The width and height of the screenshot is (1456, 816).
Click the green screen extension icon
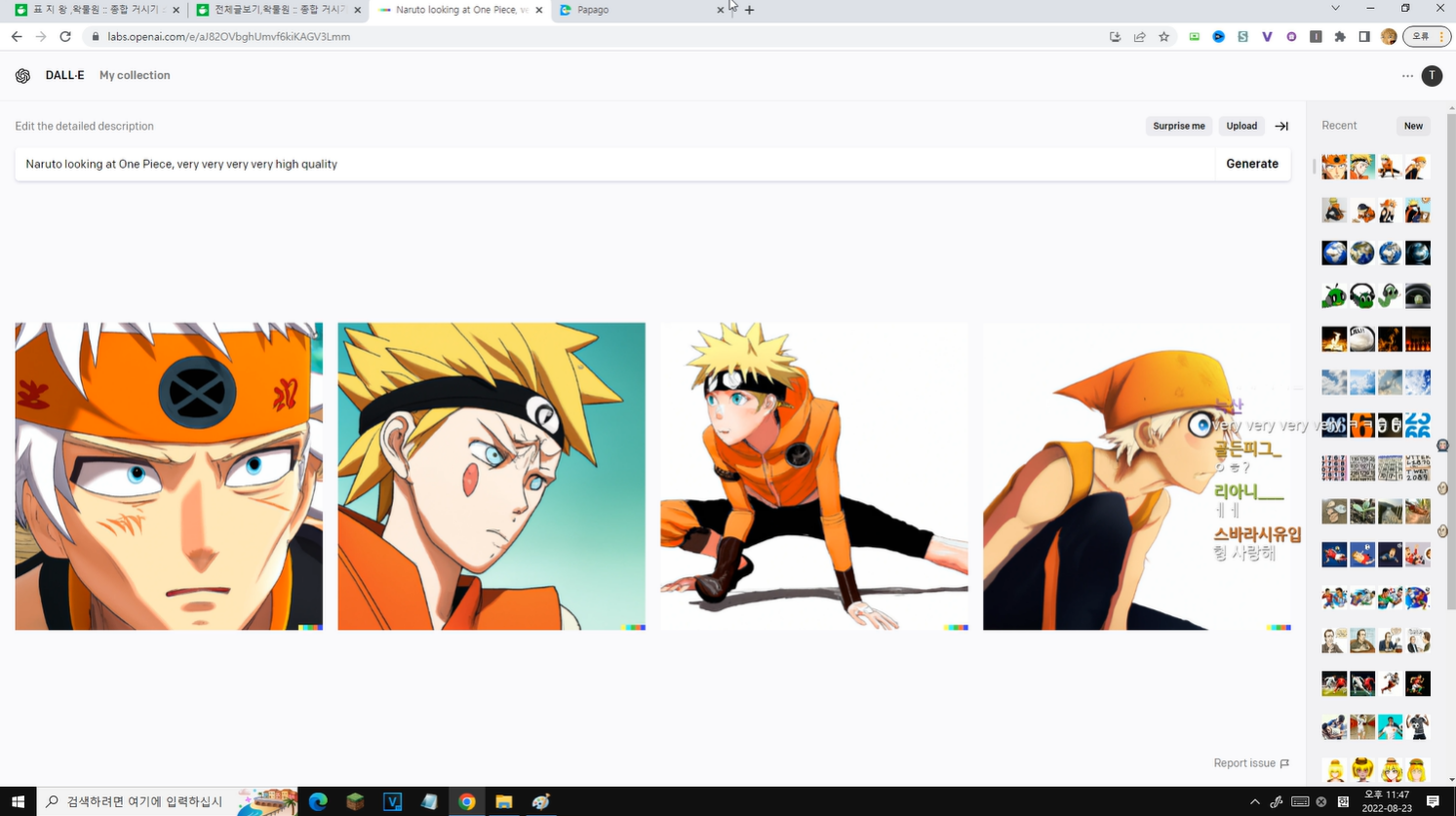pos(1194,37)
